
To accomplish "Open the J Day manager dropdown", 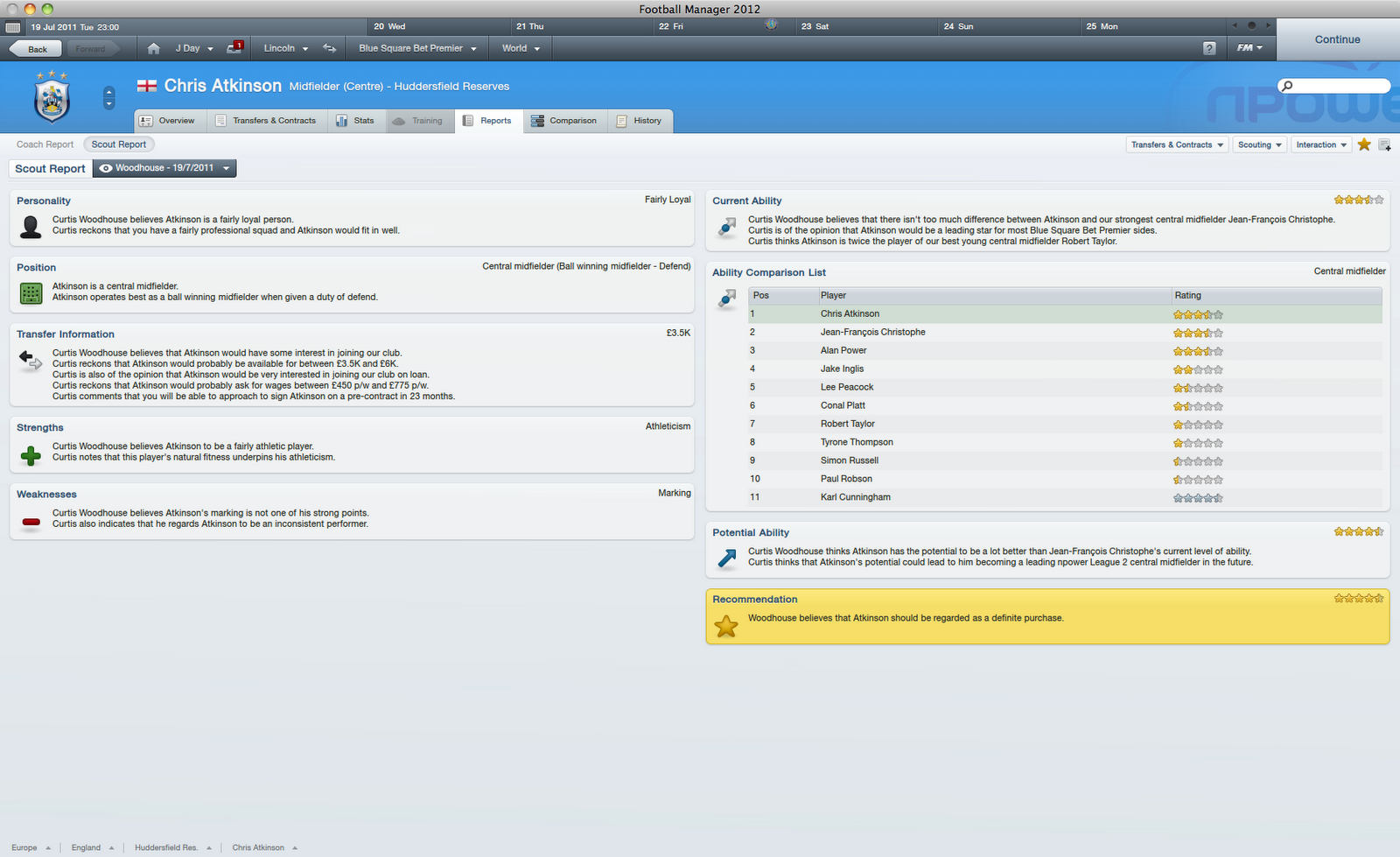I will point(194,48).
